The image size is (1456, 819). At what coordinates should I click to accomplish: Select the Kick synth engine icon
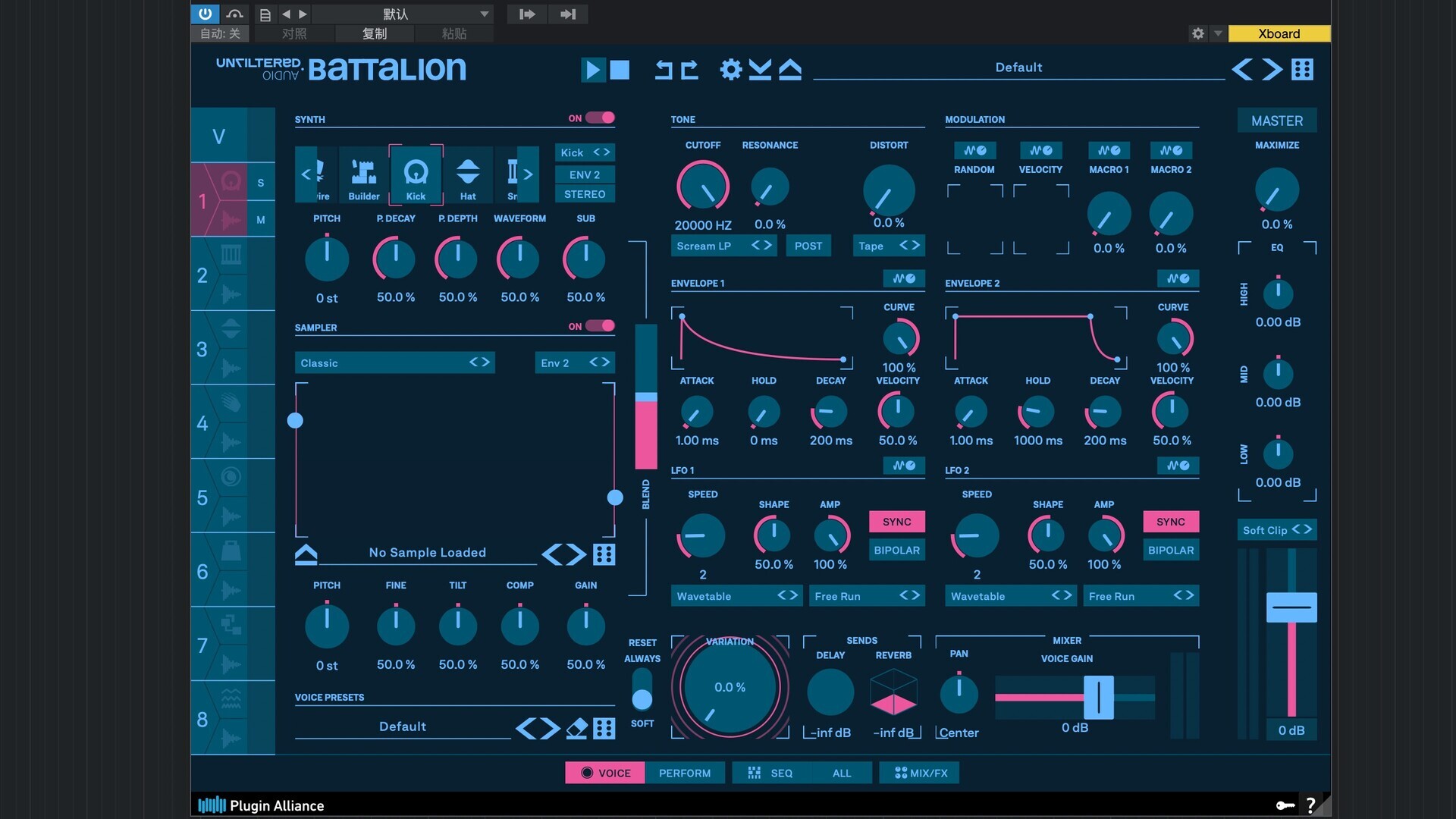pyautogui.click(x=416, y=175)
